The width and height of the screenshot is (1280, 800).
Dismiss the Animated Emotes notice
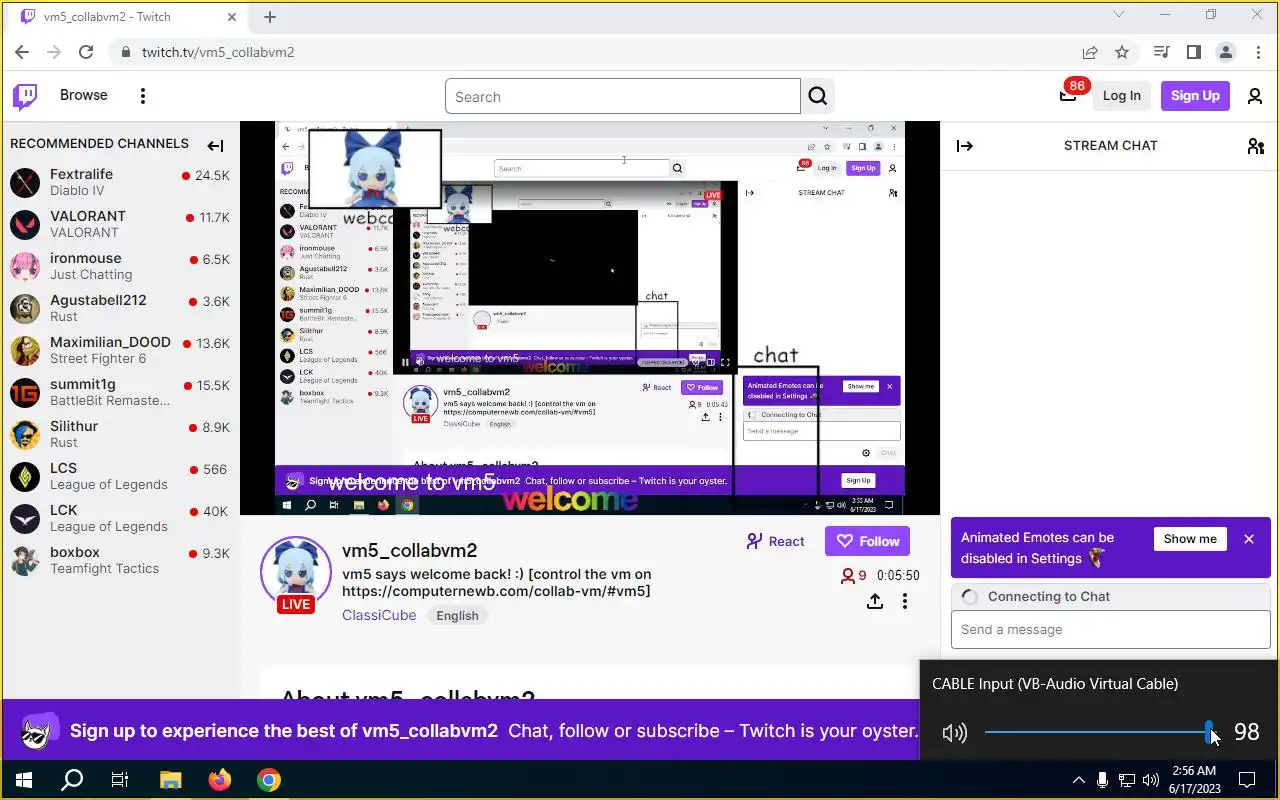click(x=1249, y=539)
